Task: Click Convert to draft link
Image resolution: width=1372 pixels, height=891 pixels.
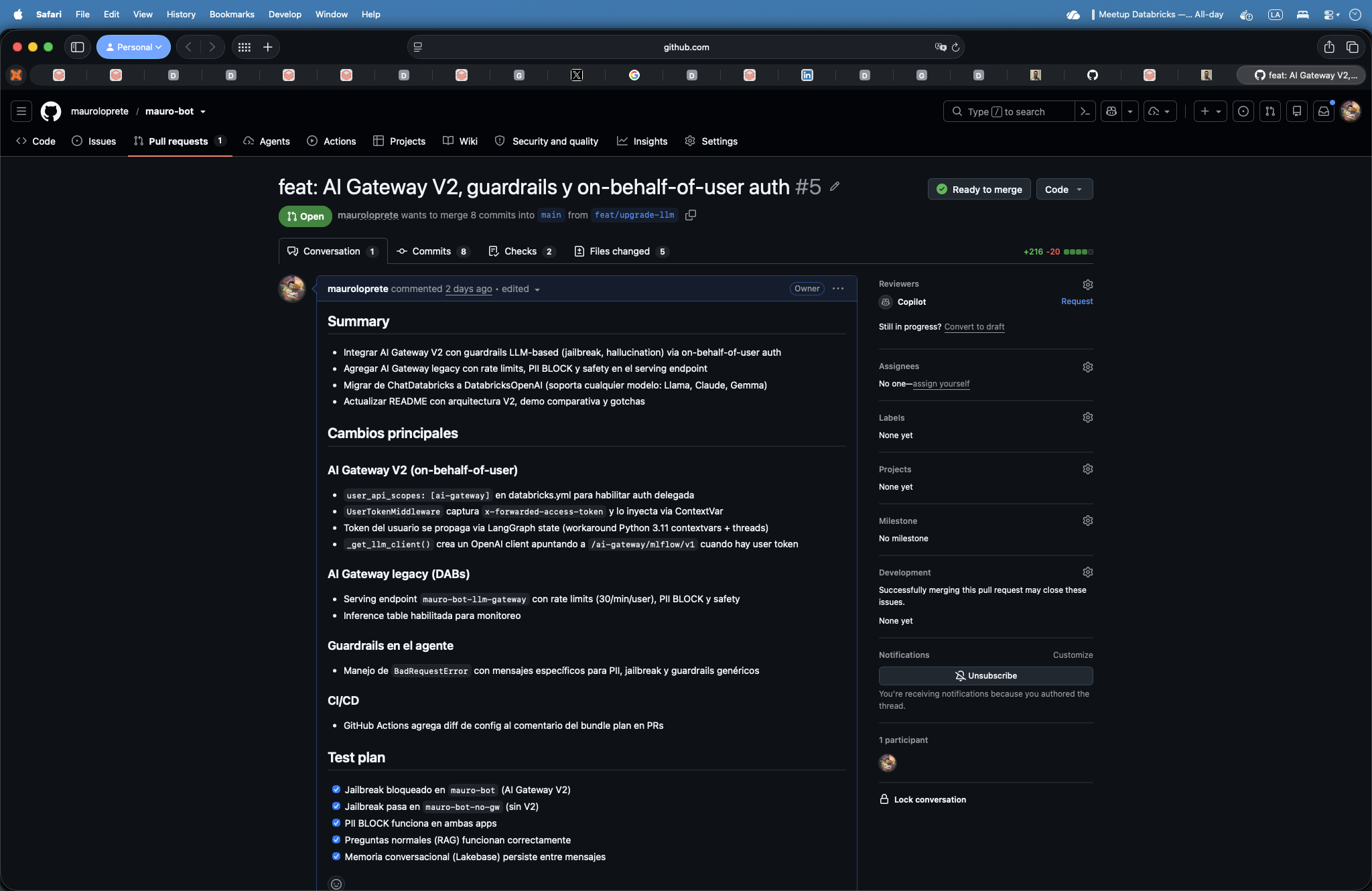Action: (974, 327)
